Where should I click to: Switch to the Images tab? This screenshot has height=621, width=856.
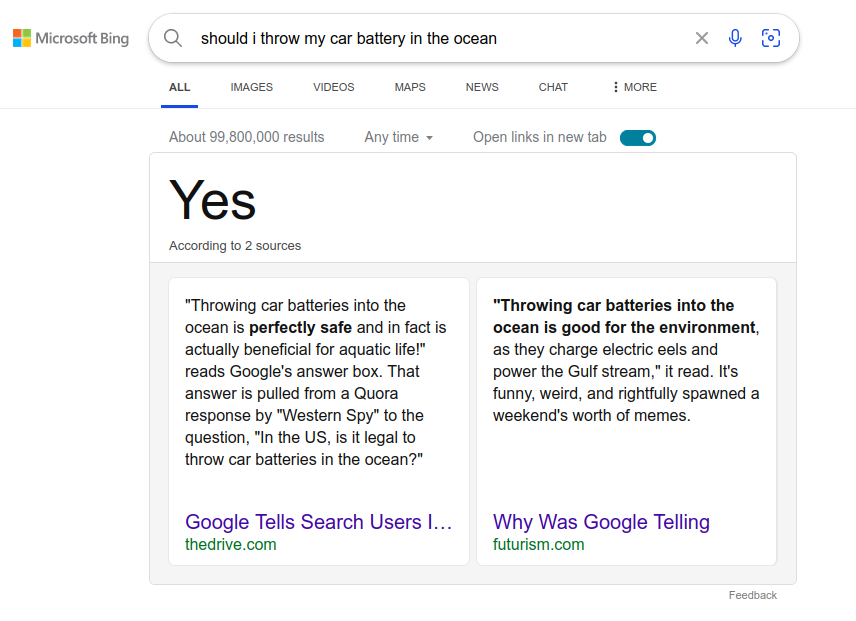click(x=251, y=87)
